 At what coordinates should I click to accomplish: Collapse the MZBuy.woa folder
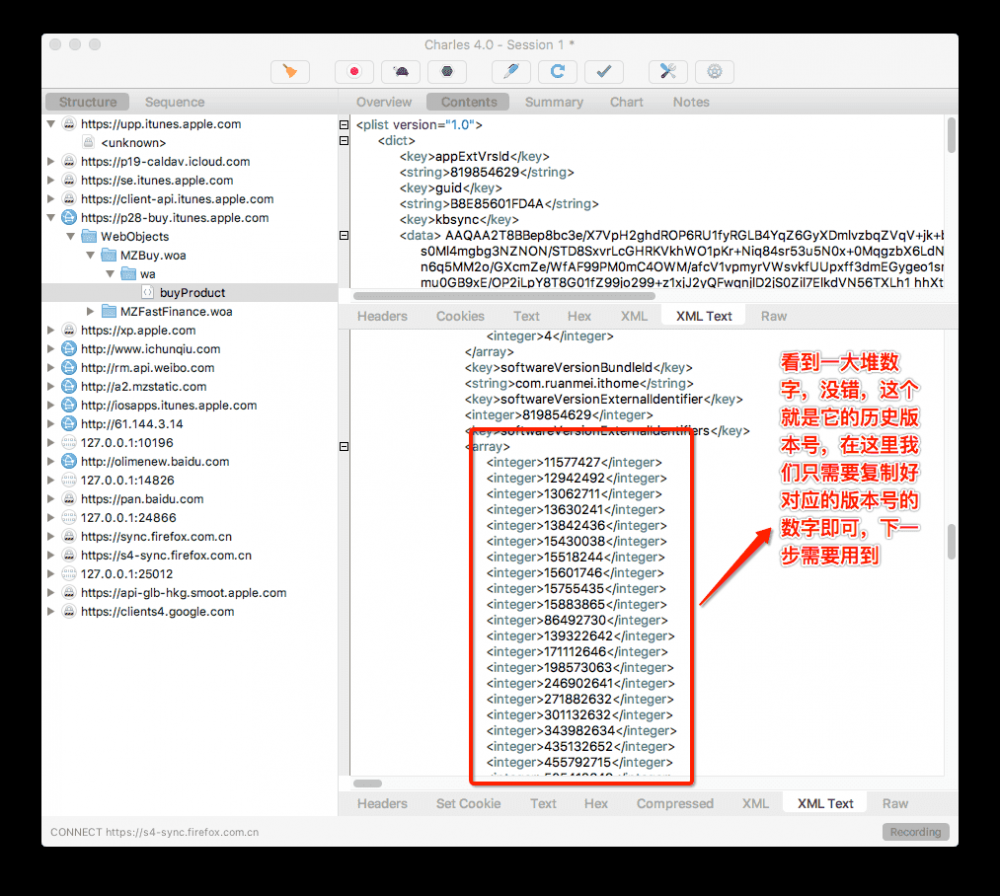[91, 255]
